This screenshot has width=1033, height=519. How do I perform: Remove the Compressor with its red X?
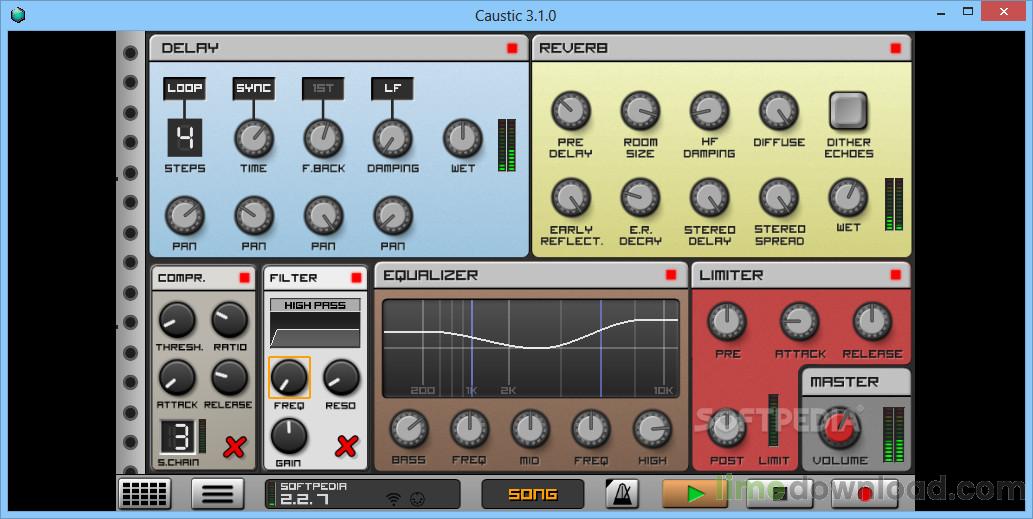pos(234,447)
